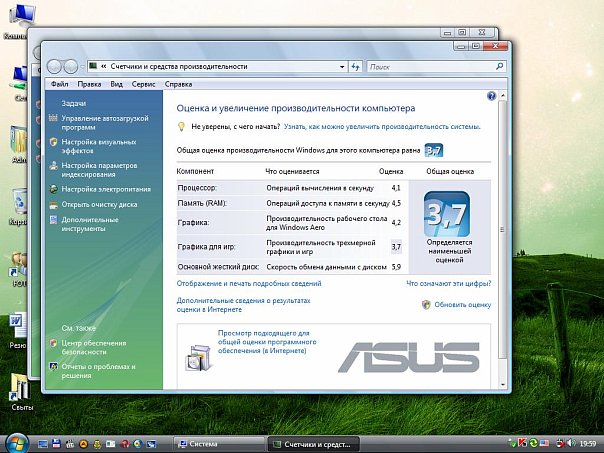The image size is (604, 453).
Task: Click the Refresh button beside address bar
Action: 356,66
